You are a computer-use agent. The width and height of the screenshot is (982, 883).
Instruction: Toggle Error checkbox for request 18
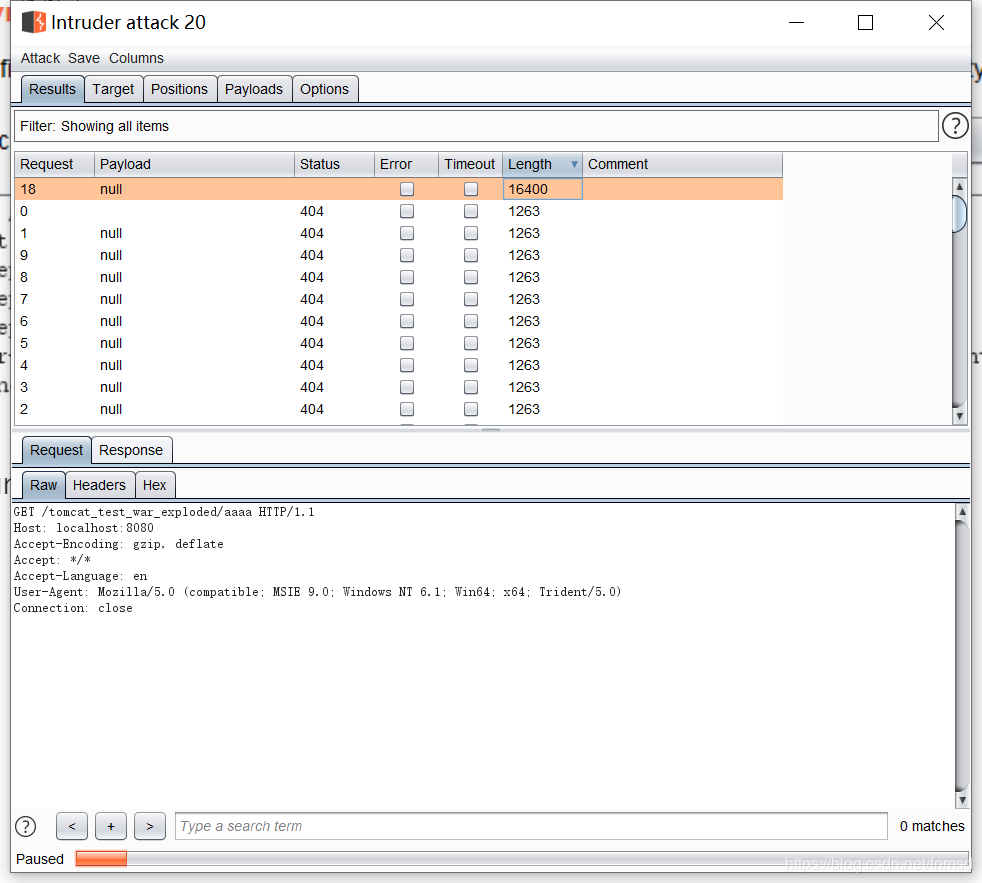[x=407, y=189]
